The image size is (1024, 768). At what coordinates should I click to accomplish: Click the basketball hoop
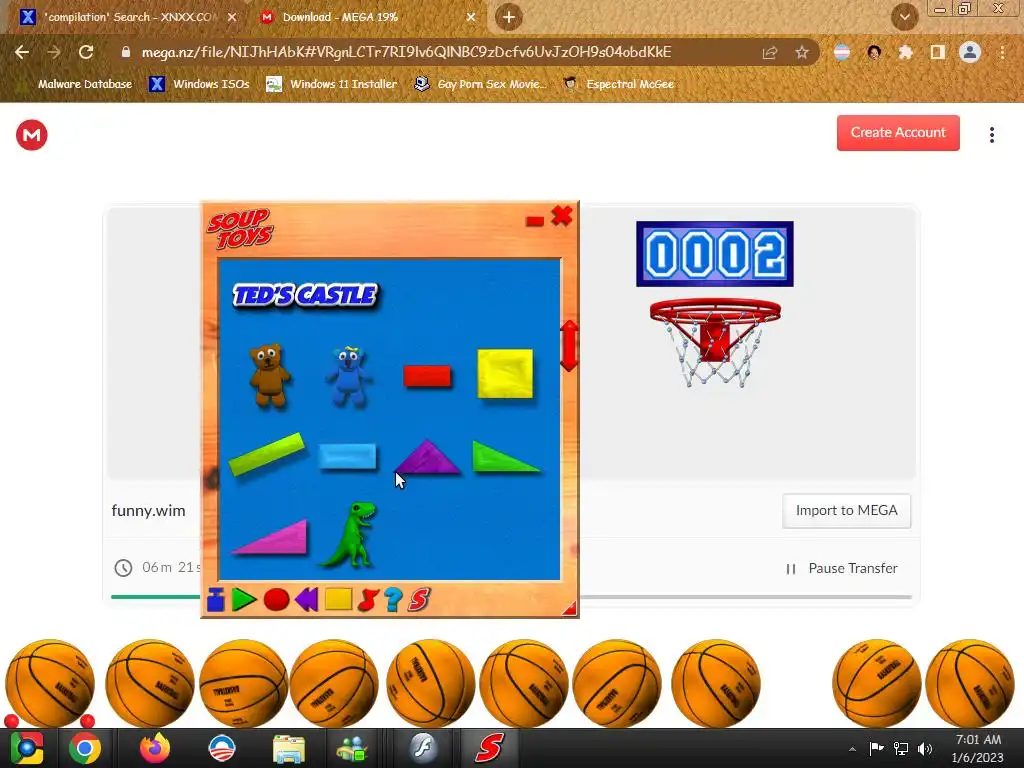(715, 342)
